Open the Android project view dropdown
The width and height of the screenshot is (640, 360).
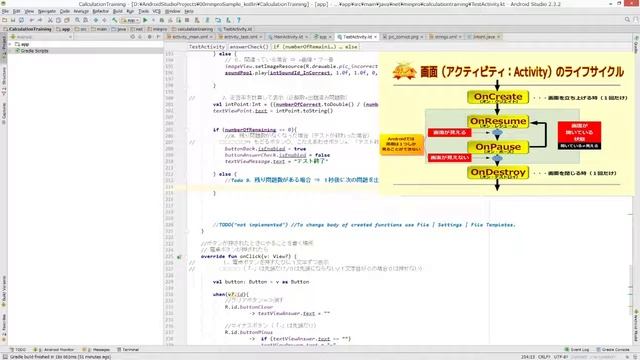coord(42,37)
